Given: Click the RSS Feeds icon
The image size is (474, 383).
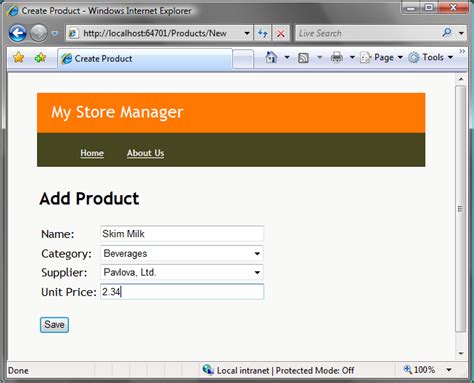Looking at the screenshot, I should pos(303,58).
